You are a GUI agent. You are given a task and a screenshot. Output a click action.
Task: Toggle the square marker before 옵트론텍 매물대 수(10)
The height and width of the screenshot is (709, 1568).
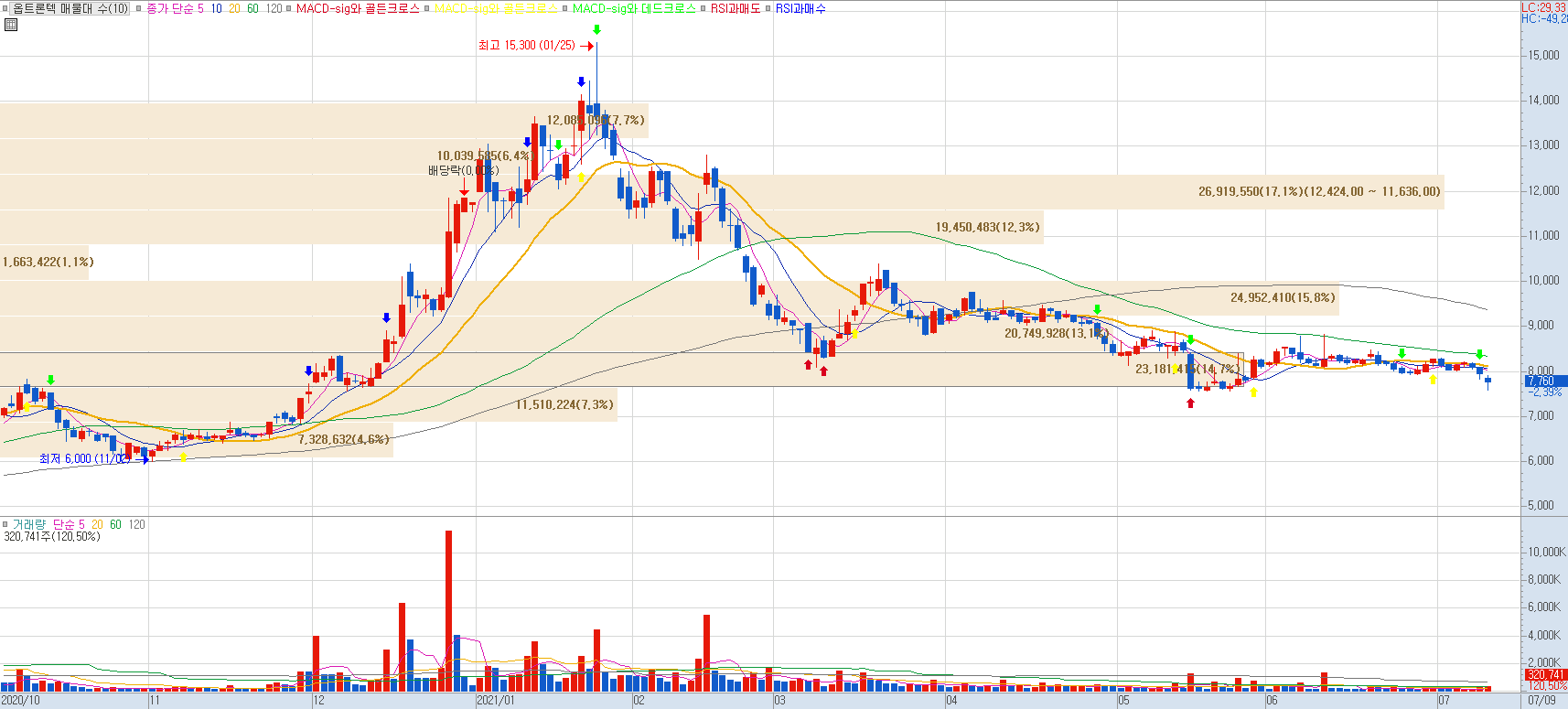pyautogui.click(x=5, y=8)
